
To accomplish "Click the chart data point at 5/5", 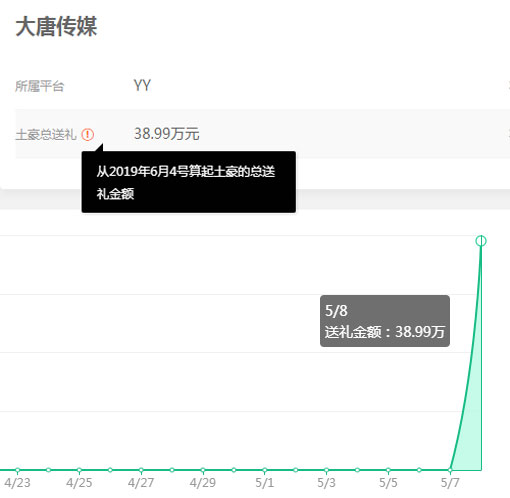I will tap(388, 470).
